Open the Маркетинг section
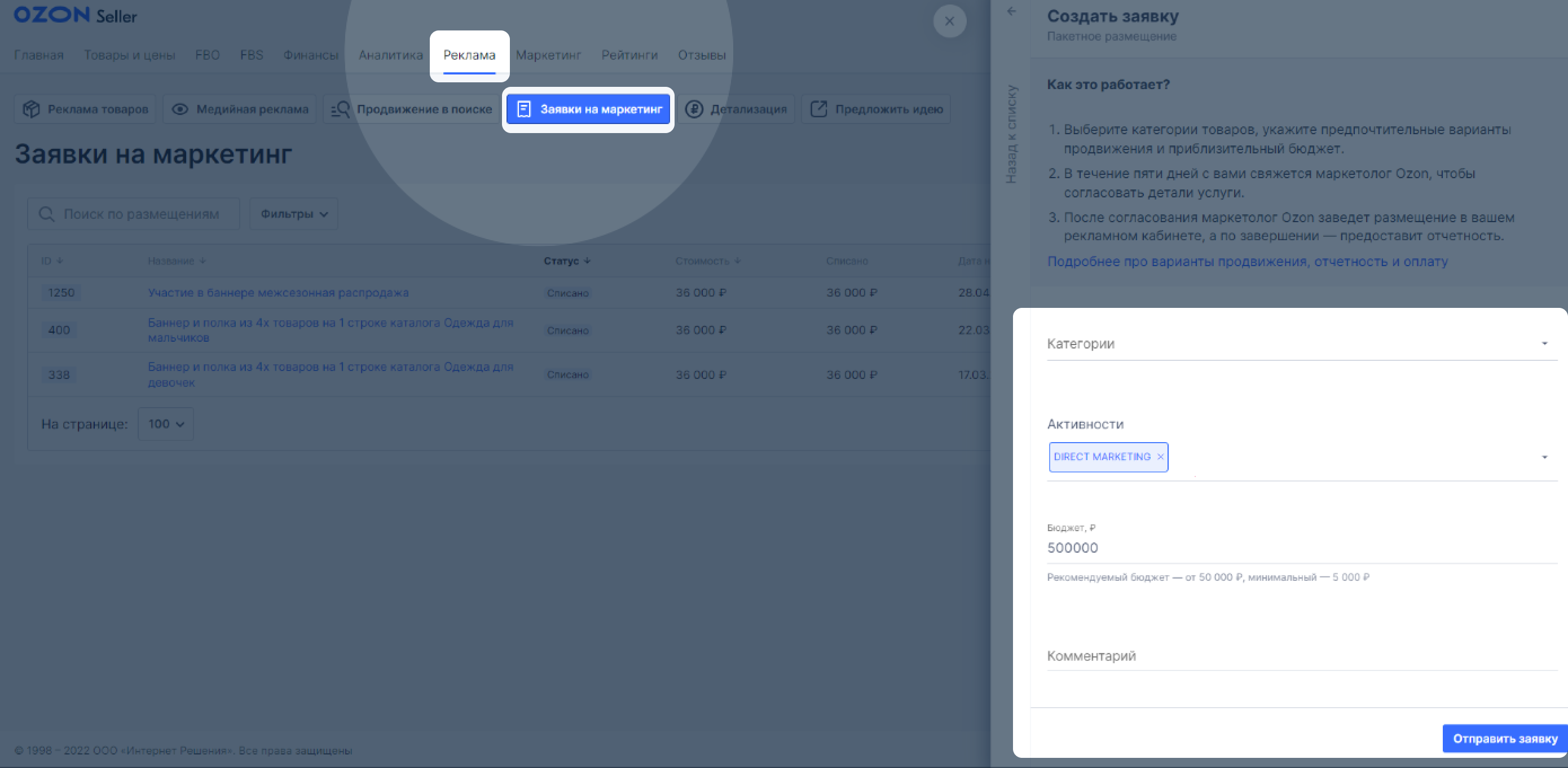The height and width of the screenshot is (768, 1568). coord(548,55)
